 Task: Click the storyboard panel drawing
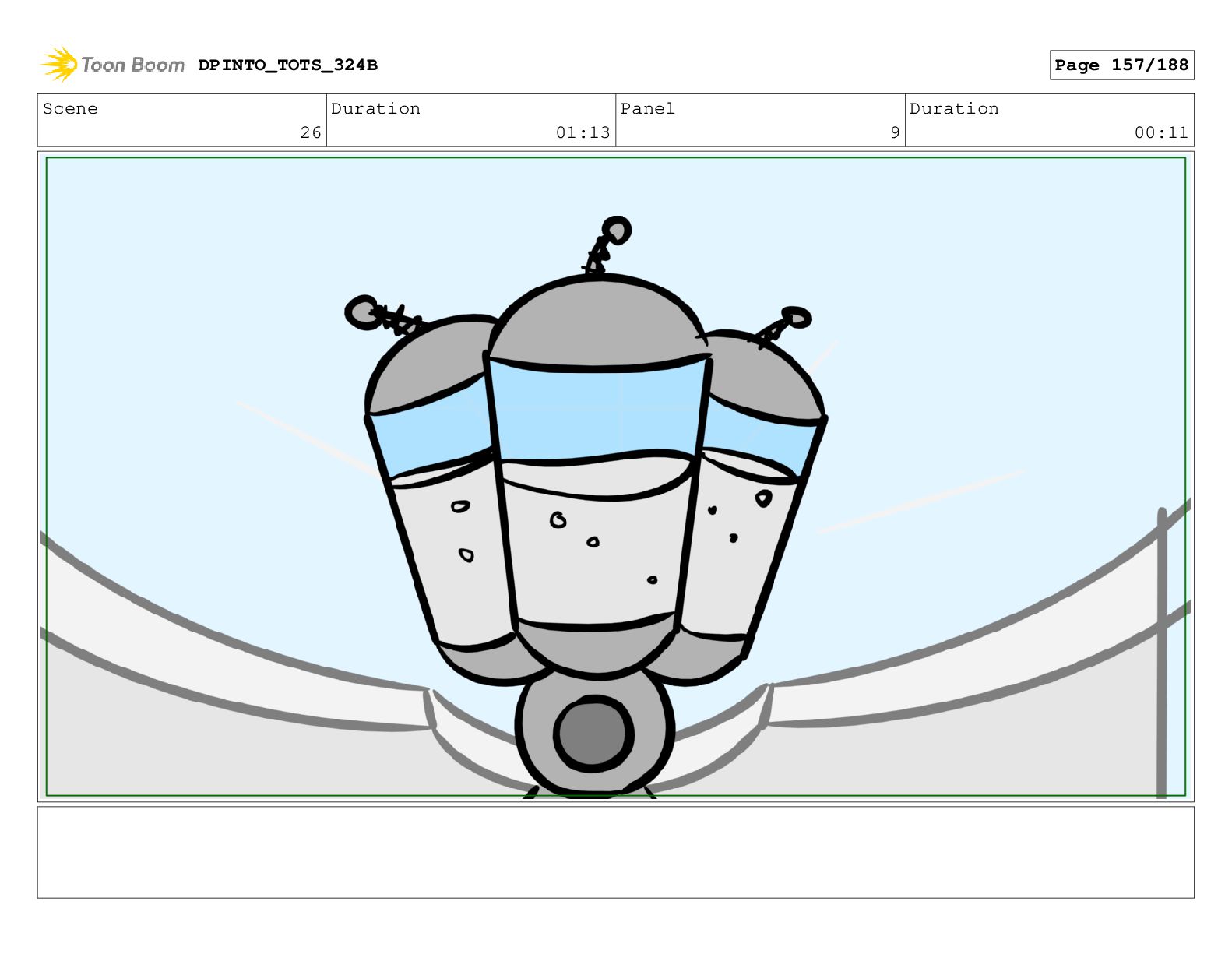615,477
